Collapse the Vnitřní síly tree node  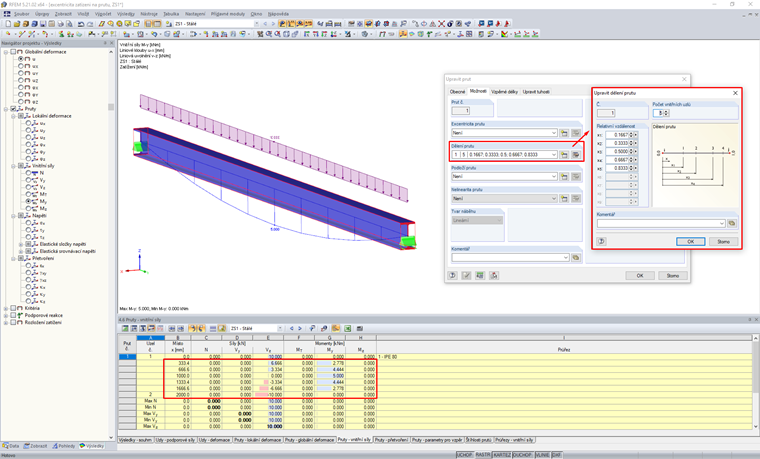point(14,166)
